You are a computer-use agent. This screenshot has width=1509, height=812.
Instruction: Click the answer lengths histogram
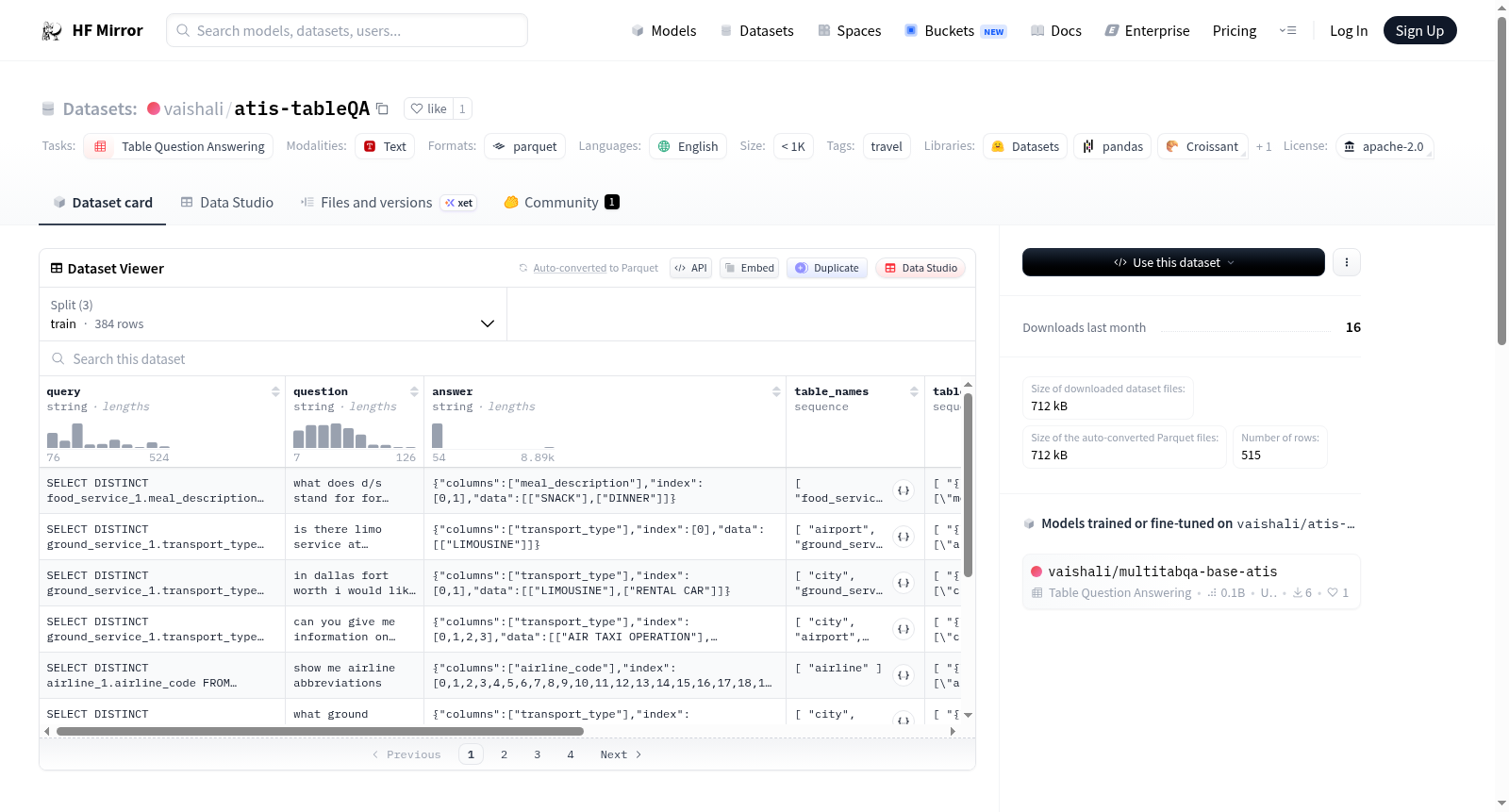(493, 436)
